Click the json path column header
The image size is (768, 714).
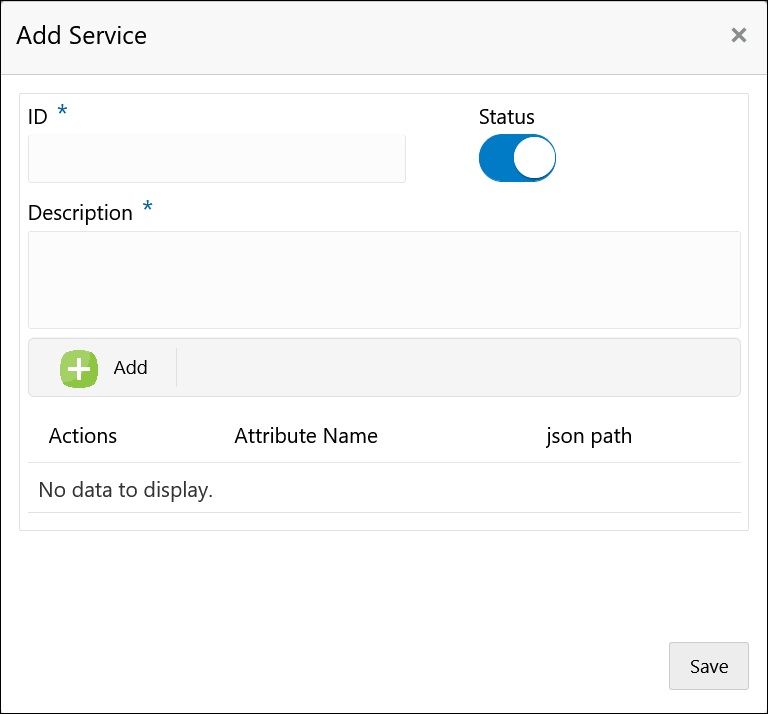[589, 436]
